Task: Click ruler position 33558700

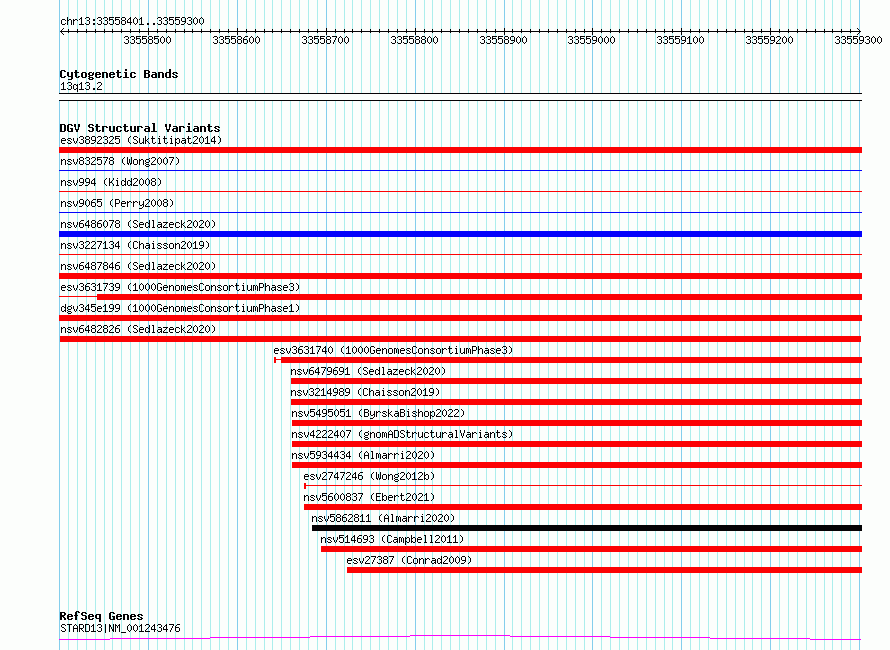Action: tap(325, 40)
